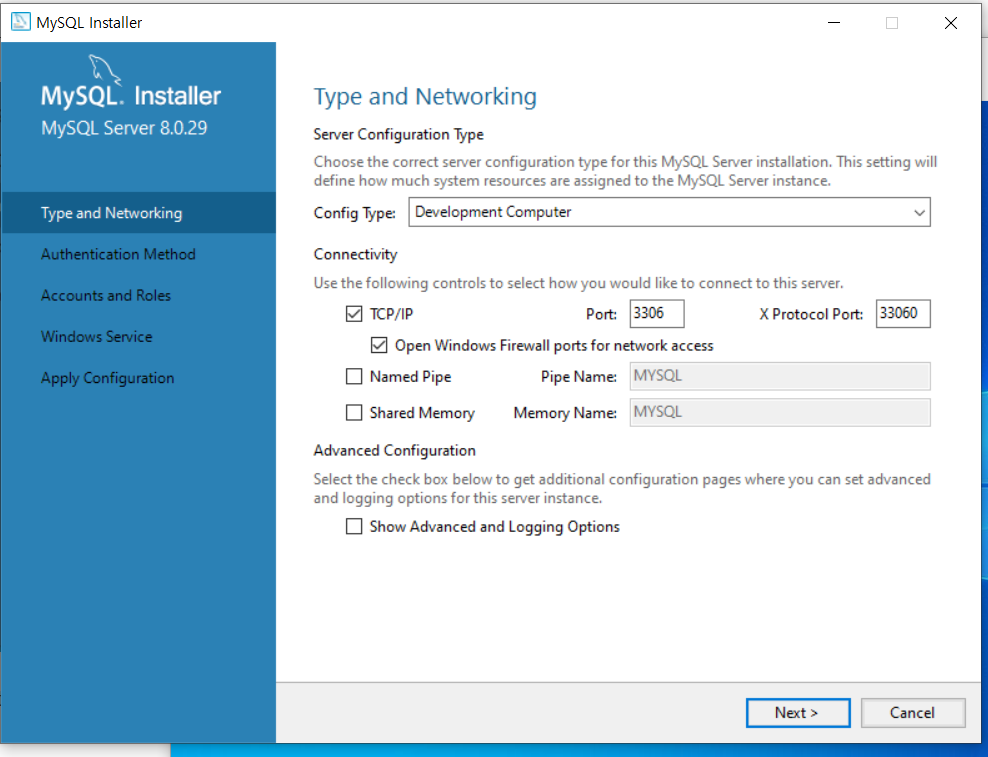Image resolution: width=988 pixels, height=757 pixels.
Task: Click the Pipe Name field
Action: coord(780,376)
